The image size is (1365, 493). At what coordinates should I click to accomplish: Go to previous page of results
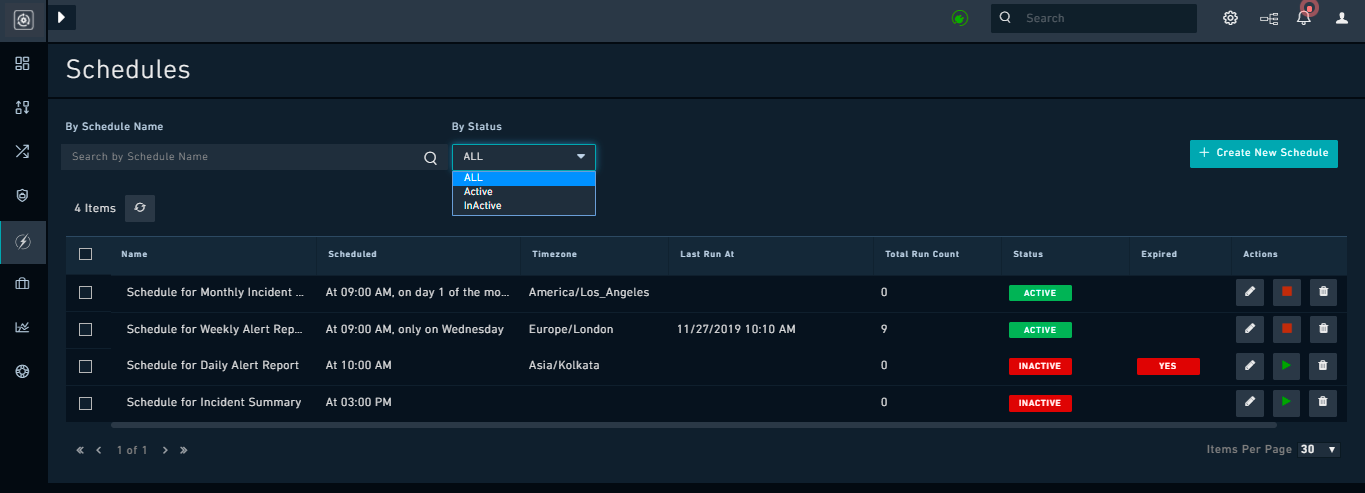[99, 450]
